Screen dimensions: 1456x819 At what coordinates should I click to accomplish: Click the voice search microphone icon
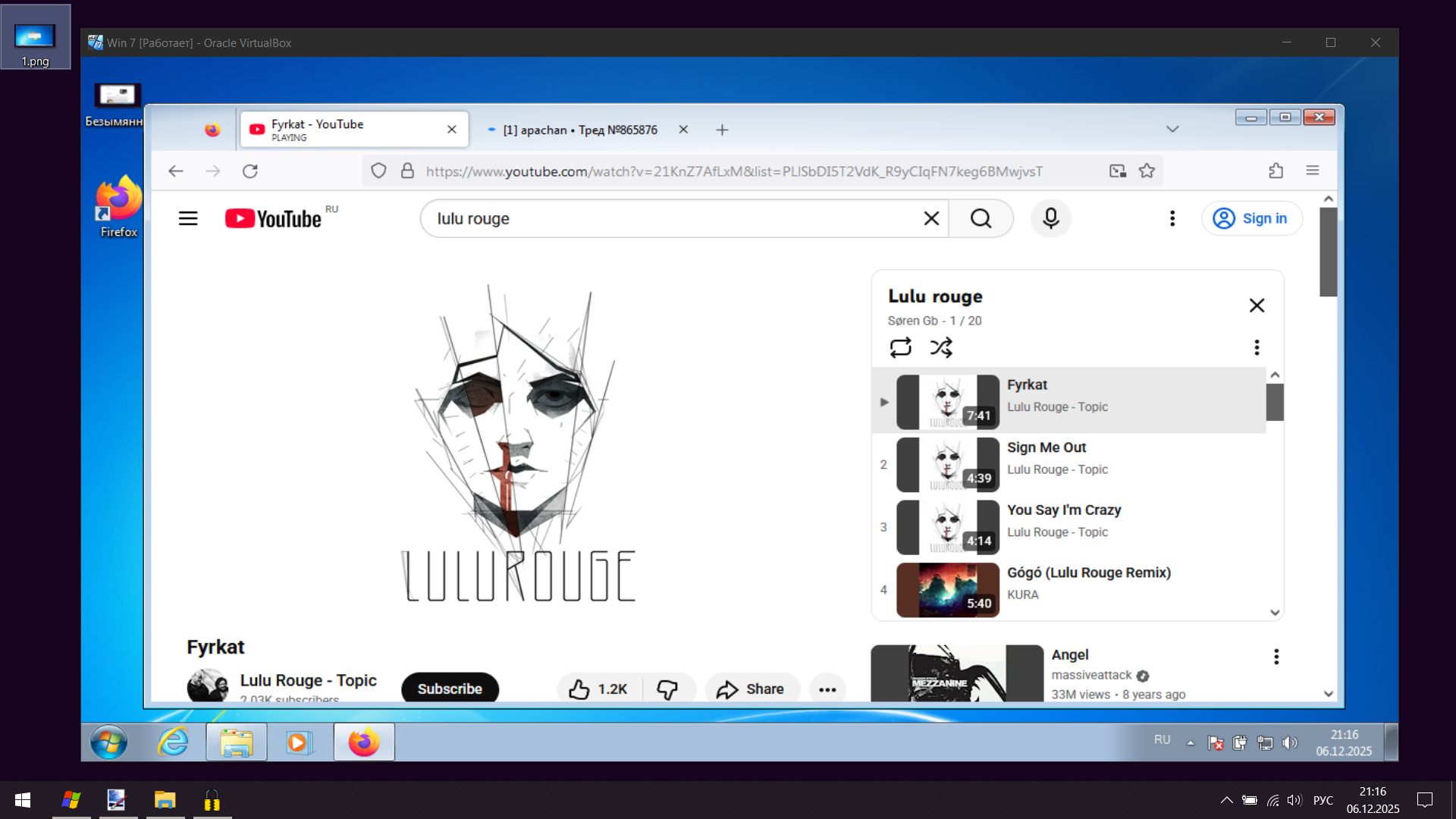tap(1050, 218)
